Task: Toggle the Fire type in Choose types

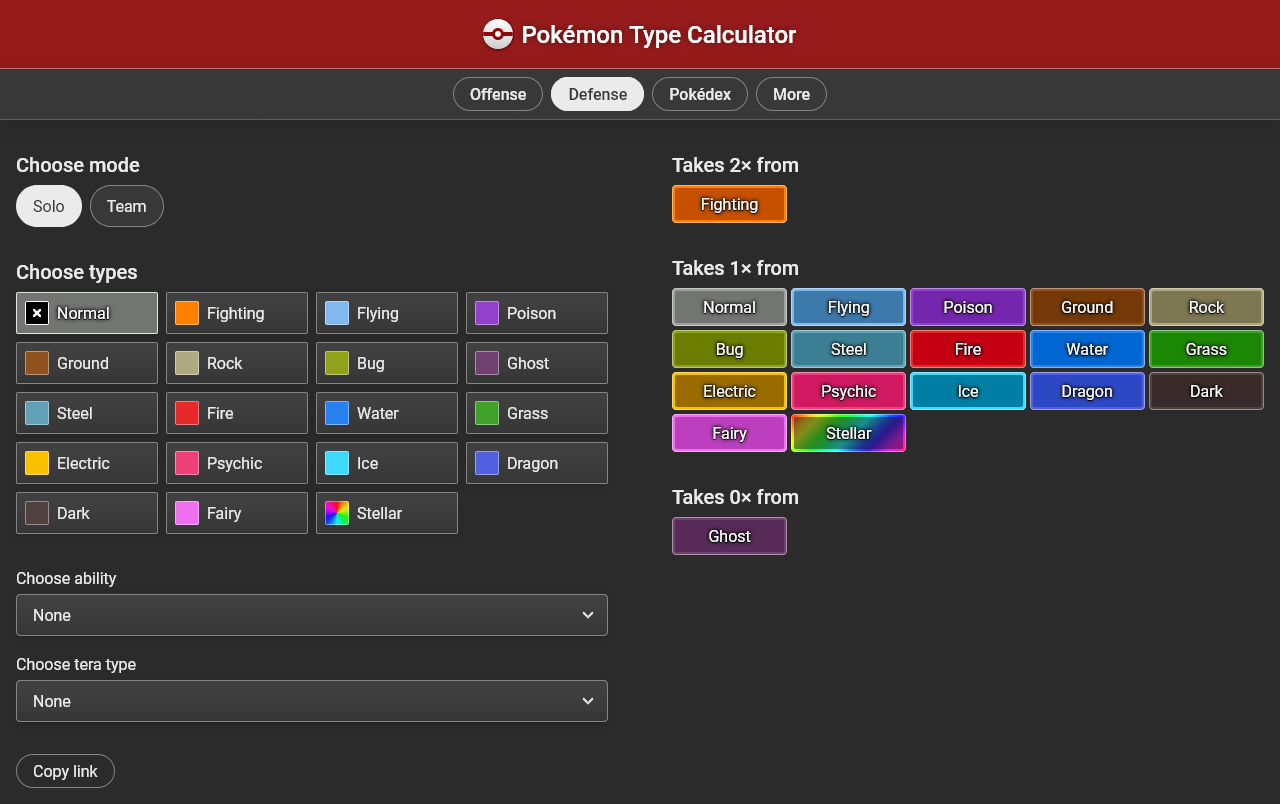Action: [x=237, y=413]
